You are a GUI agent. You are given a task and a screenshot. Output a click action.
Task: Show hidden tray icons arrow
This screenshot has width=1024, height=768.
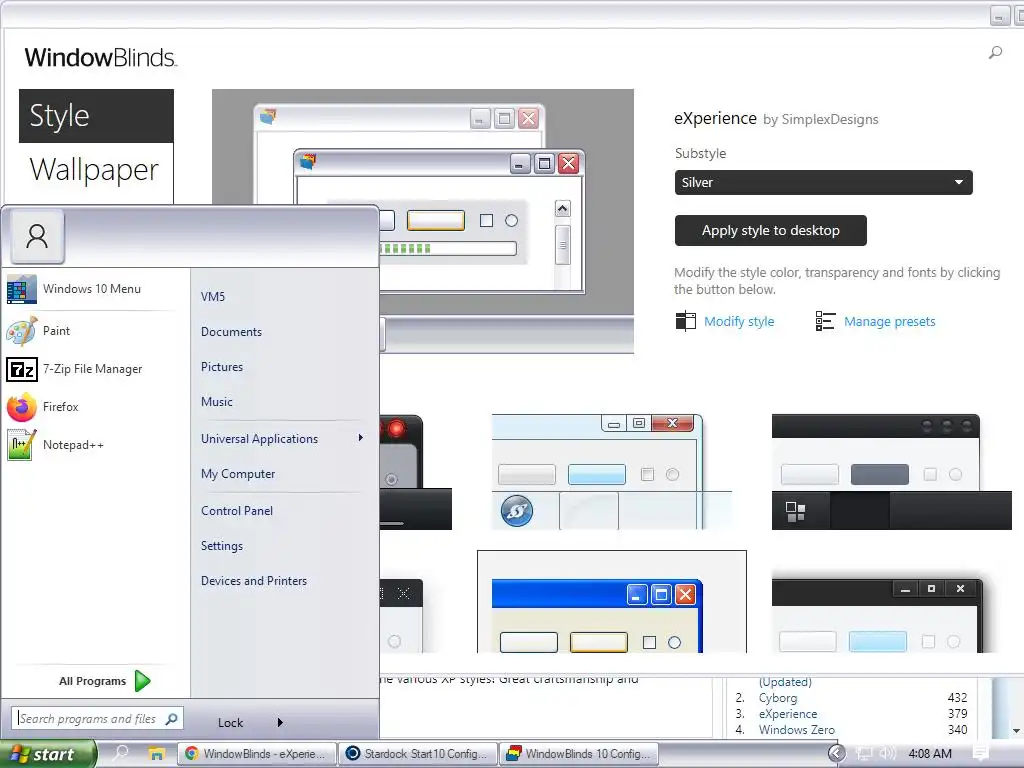[x=836, y=754]
